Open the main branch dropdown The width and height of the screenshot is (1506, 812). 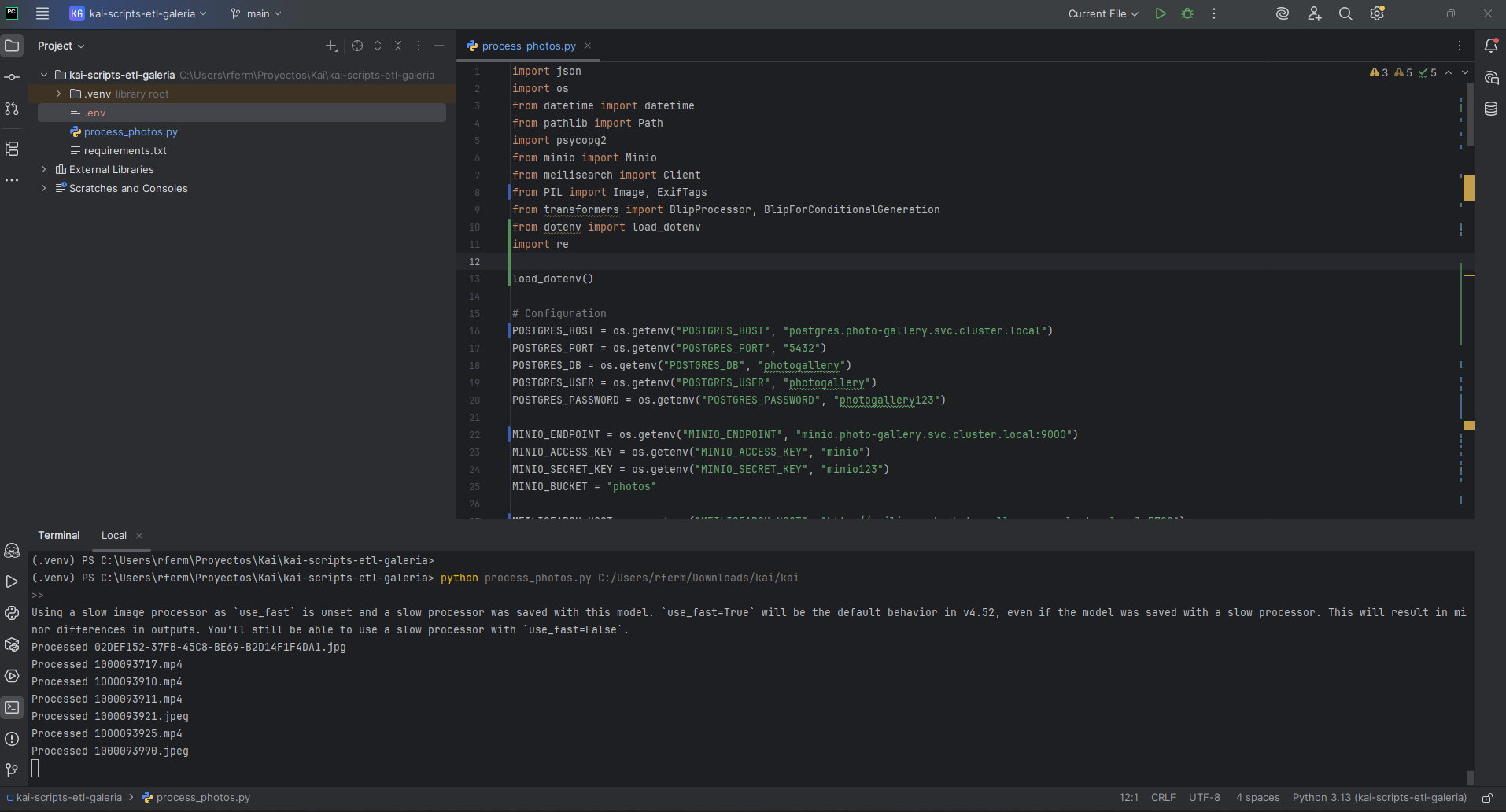[x=256, y=13]
